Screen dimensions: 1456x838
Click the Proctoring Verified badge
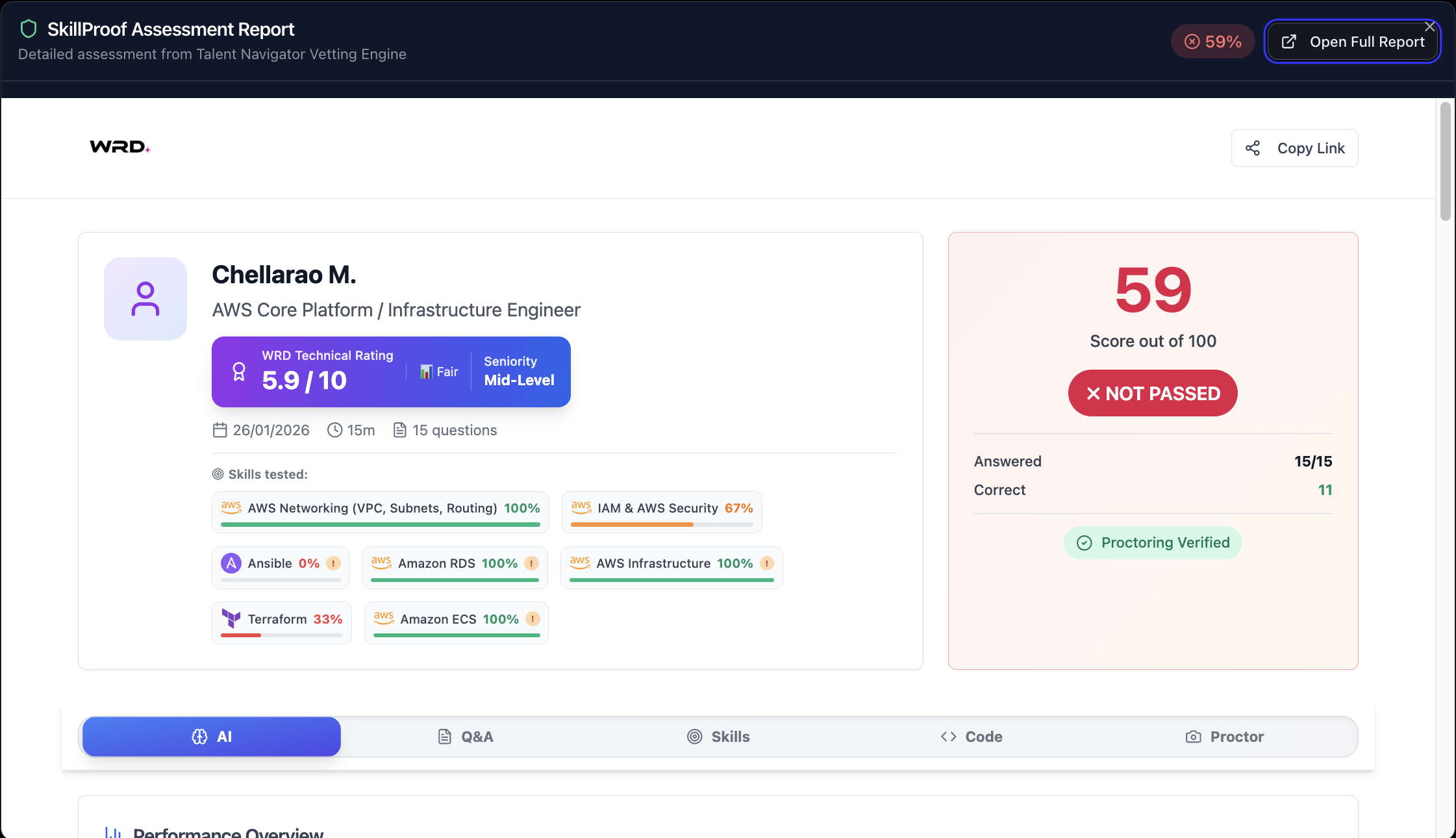pos(1153,542)
